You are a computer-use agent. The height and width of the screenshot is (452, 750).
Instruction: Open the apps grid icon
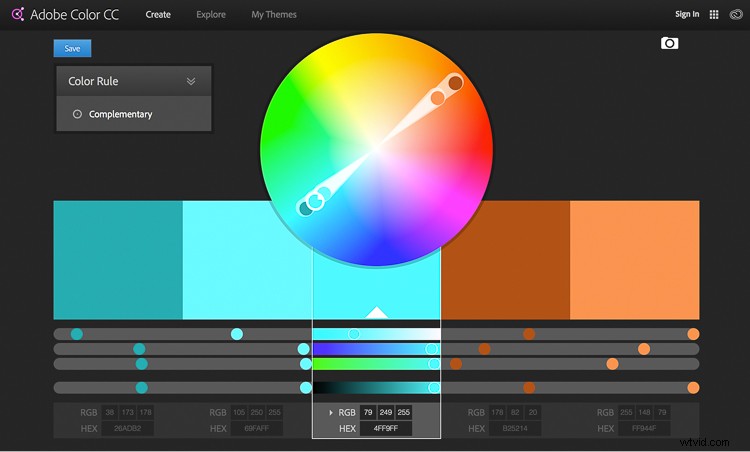click(x=713, y=15)
